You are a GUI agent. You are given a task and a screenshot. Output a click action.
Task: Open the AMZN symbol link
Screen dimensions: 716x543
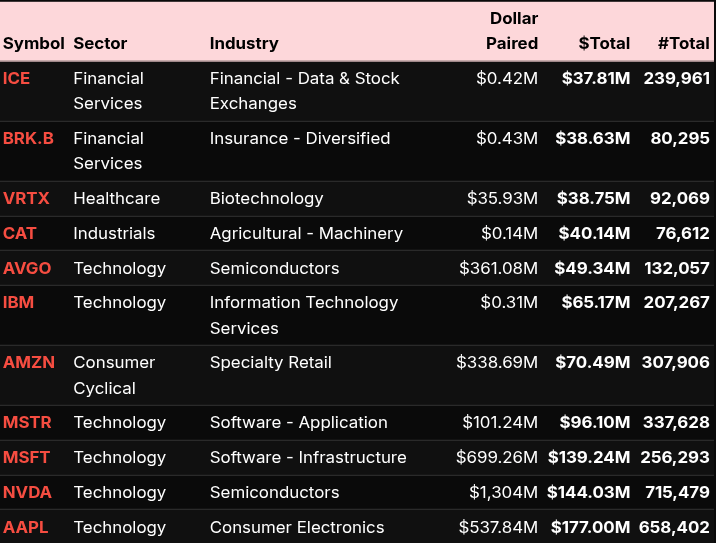pos(29,362)
